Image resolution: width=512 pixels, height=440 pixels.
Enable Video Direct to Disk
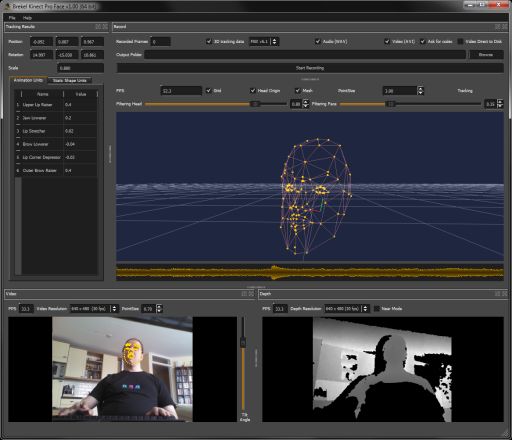click(x=460, y=41)
